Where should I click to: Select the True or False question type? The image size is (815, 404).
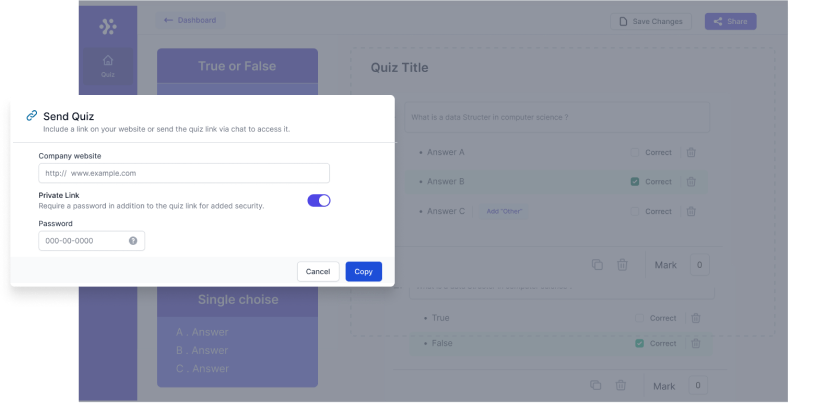pyautogui.click(x=237, y=66)
